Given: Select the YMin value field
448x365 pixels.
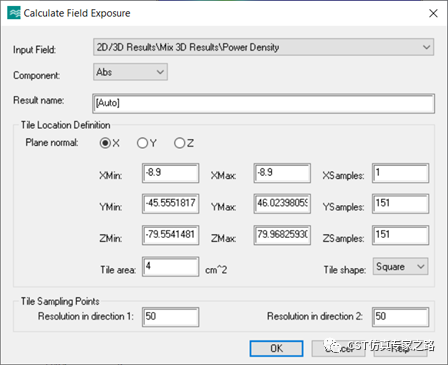Looking at the screenshot, I should click(170, 204).
